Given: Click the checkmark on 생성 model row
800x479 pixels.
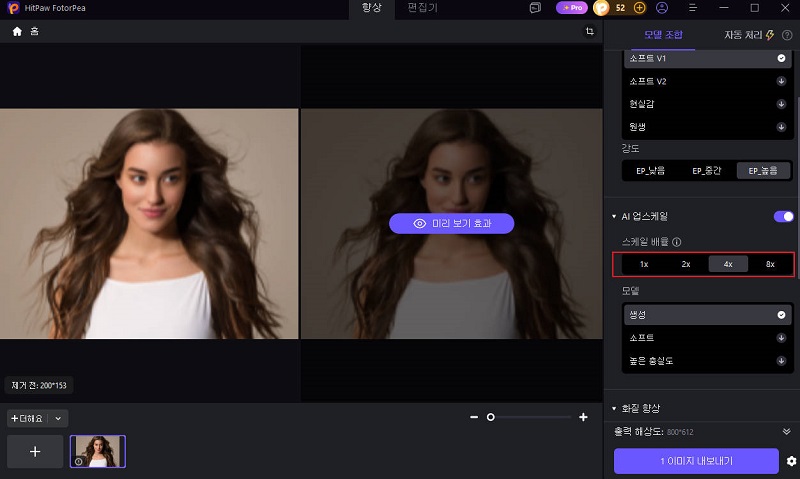Looking at the screenshot, I should pyautogui.click(x=781, y=315).
